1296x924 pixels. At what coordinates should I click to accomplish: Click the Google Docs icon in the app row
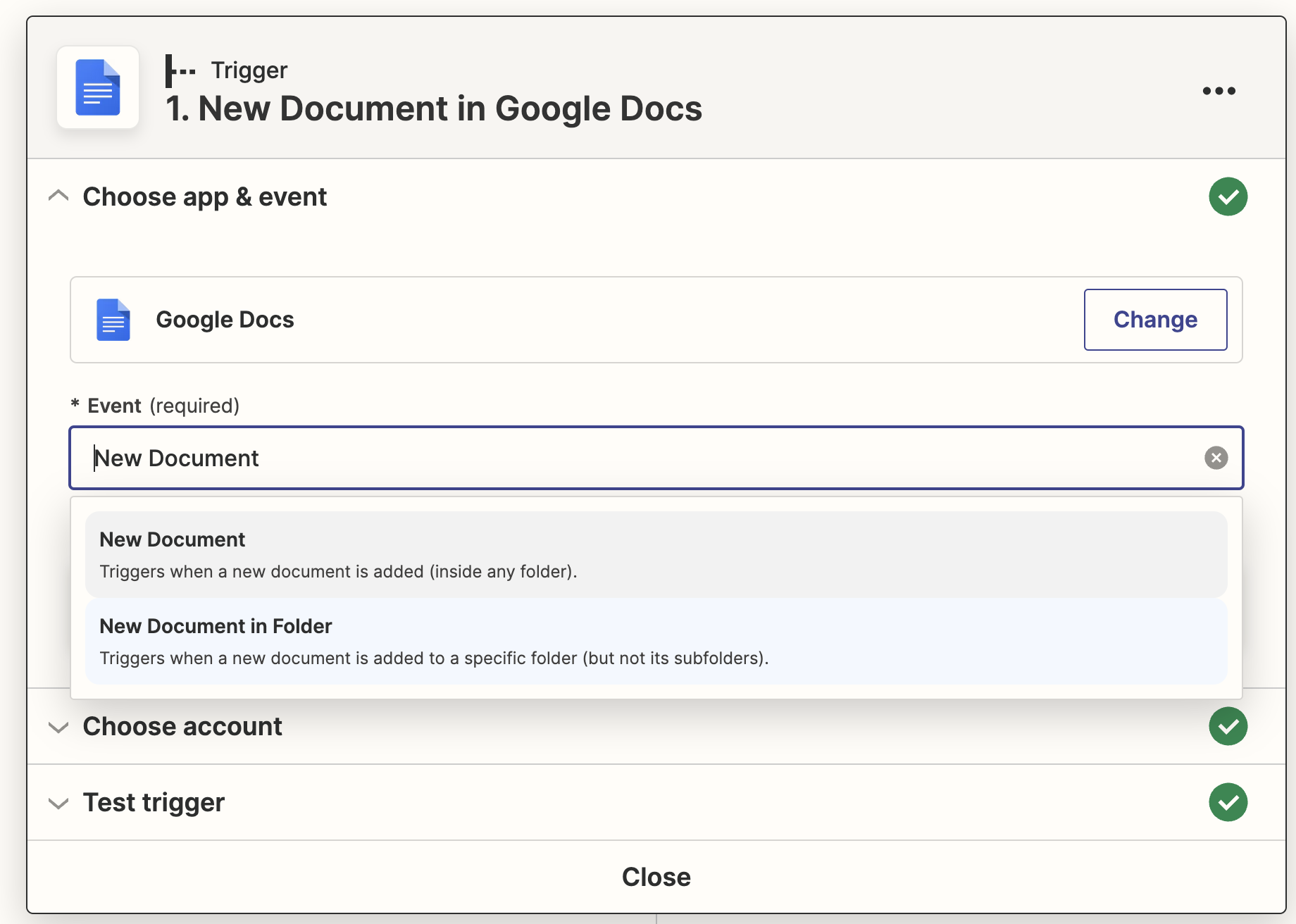(113, 320)
